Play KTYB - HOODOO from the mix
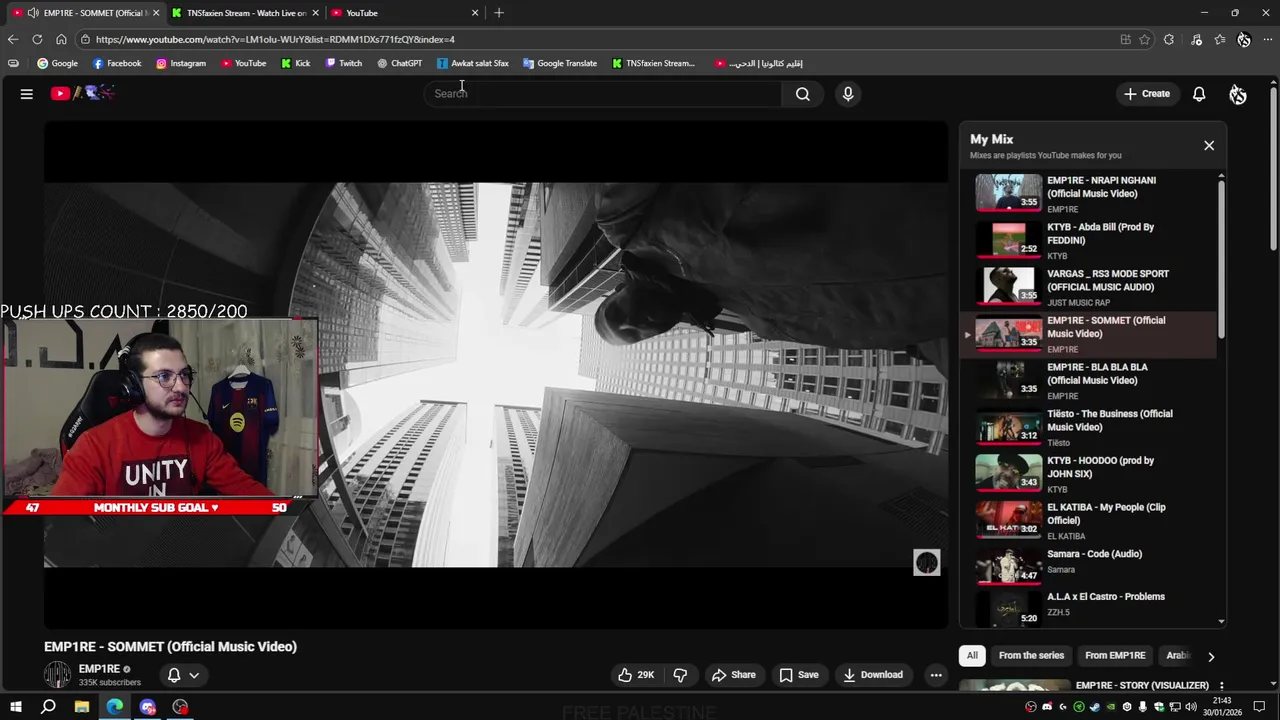Viewport: 1280px width, 720px height. (x=1089, y=474)
